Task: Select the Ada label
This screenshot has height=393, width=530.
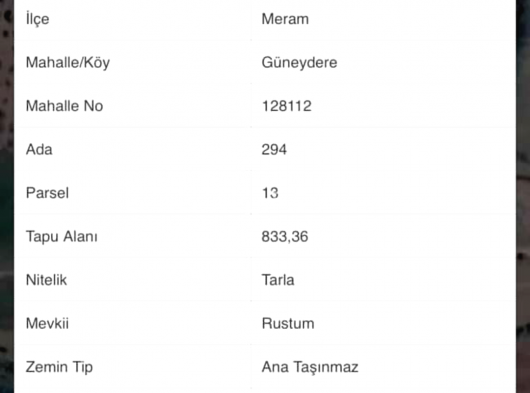Action: [x=39, y=149]
